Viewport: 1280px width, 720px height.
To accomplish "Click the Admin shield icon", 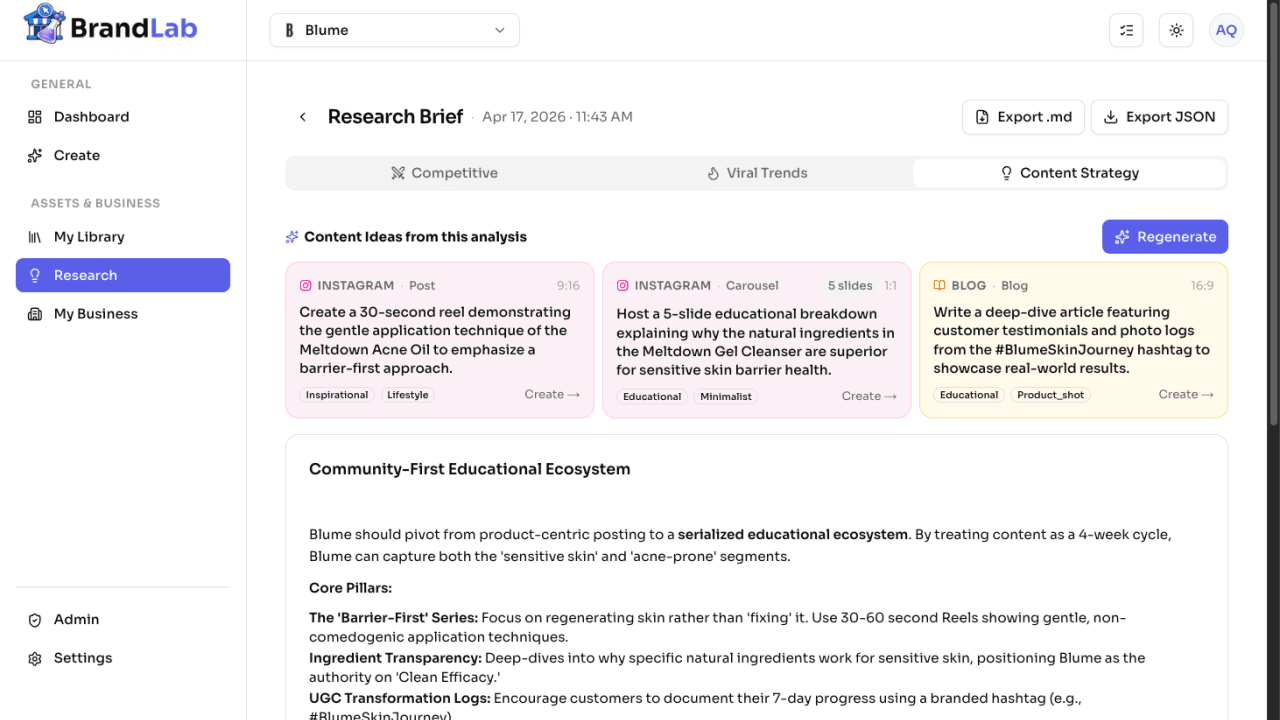I will (35, 620).
